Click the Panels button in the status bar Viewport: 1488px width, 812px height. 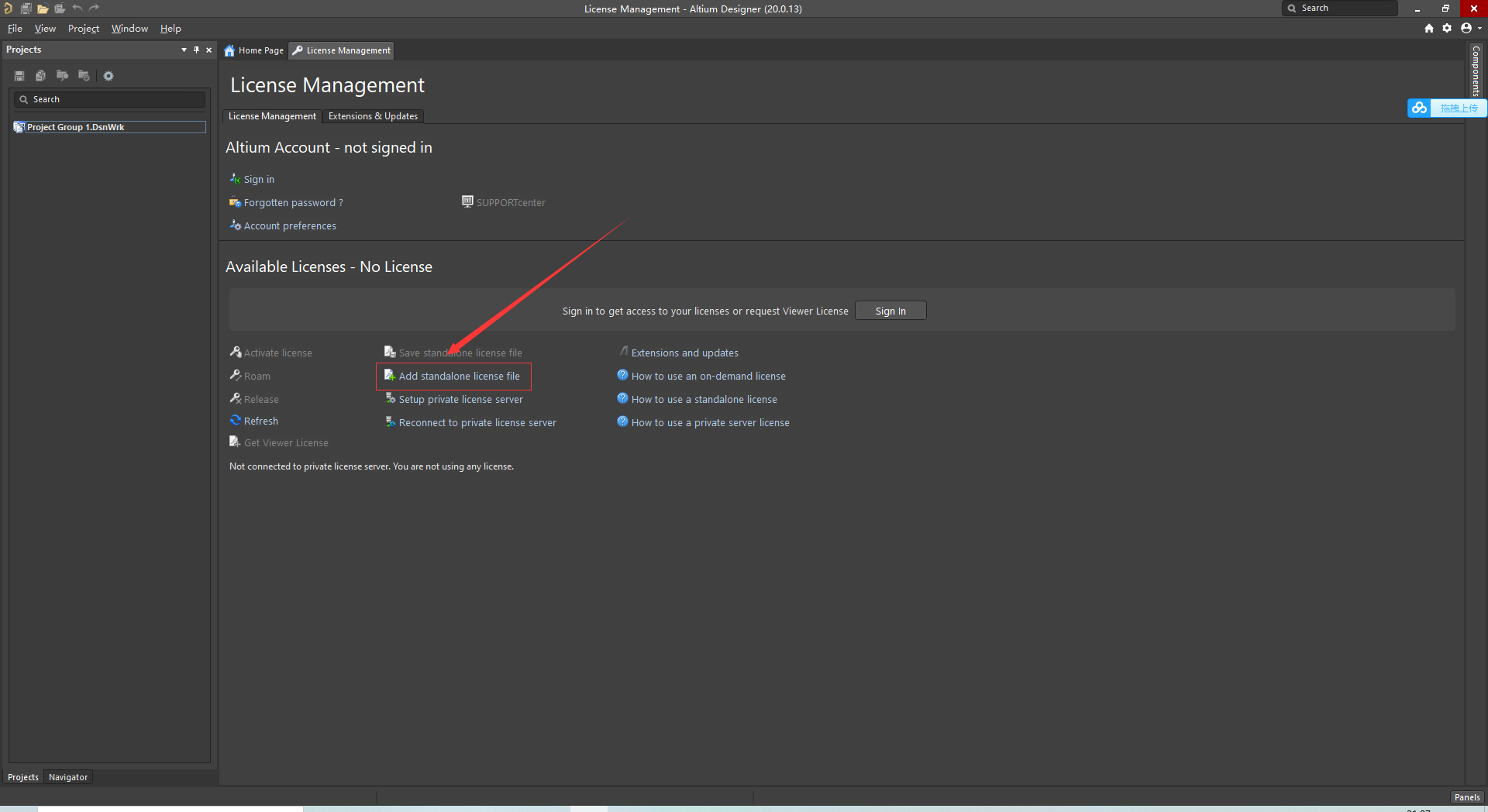[x=1467, y=797]
